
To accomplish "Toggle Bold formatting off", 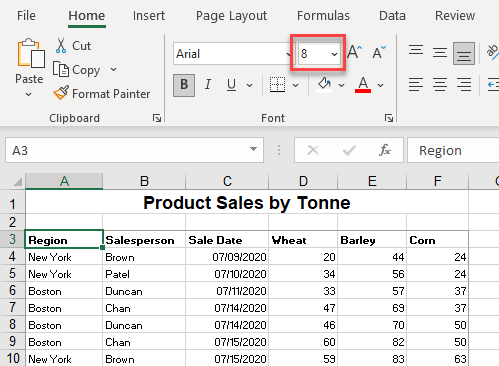I will pos(184,85).
